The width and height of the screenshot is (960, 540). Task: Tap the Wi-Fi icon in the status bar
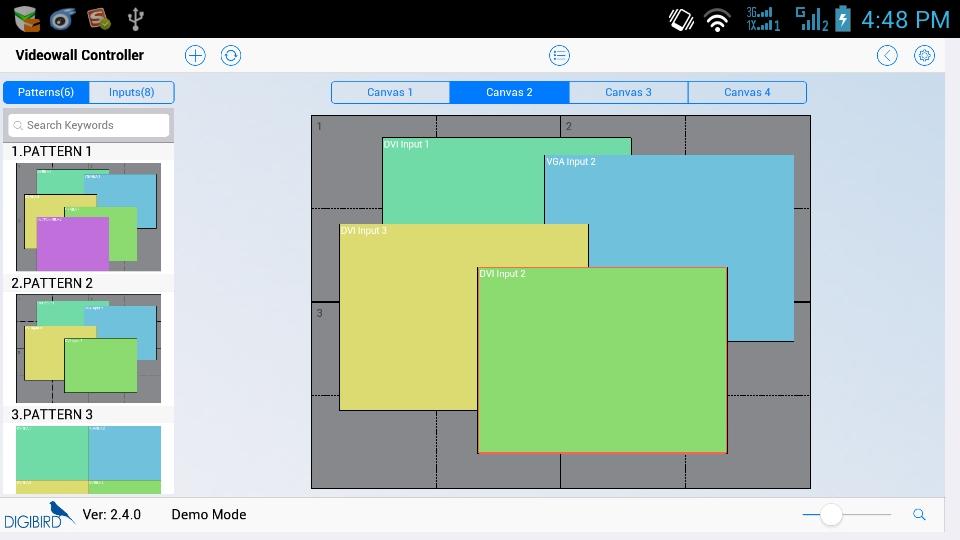717,20
